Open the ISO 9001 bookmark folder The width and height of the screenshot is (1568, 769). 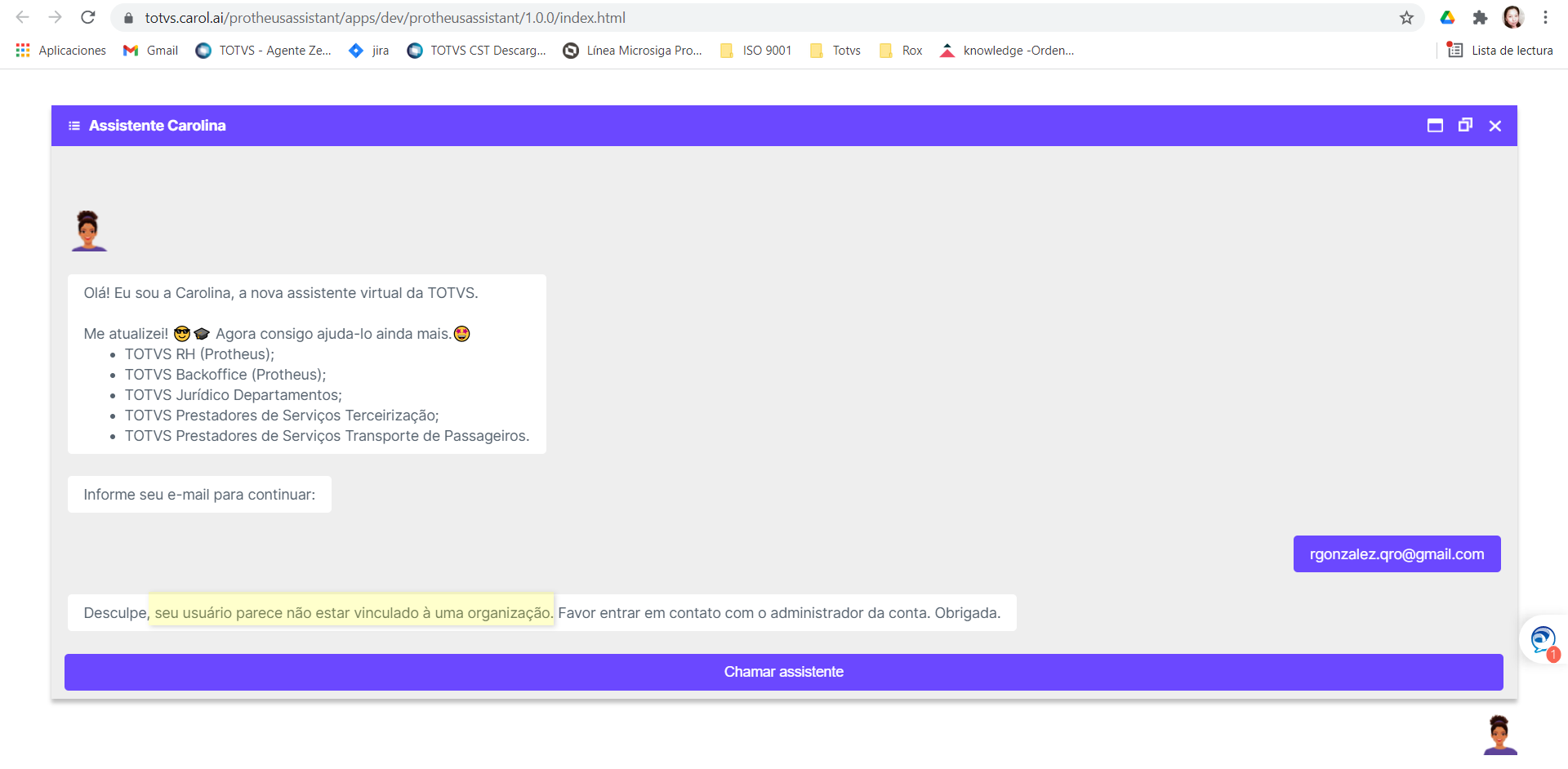point(755,51)
